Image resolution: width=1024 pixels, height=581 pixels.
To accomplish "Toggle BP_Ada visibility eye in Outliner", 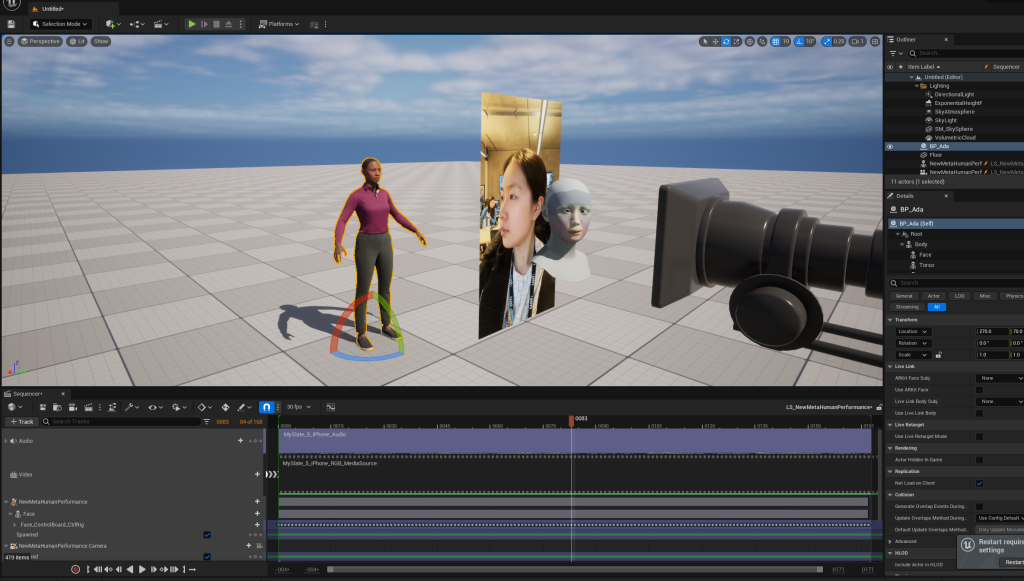I will (x=889, y=146).
